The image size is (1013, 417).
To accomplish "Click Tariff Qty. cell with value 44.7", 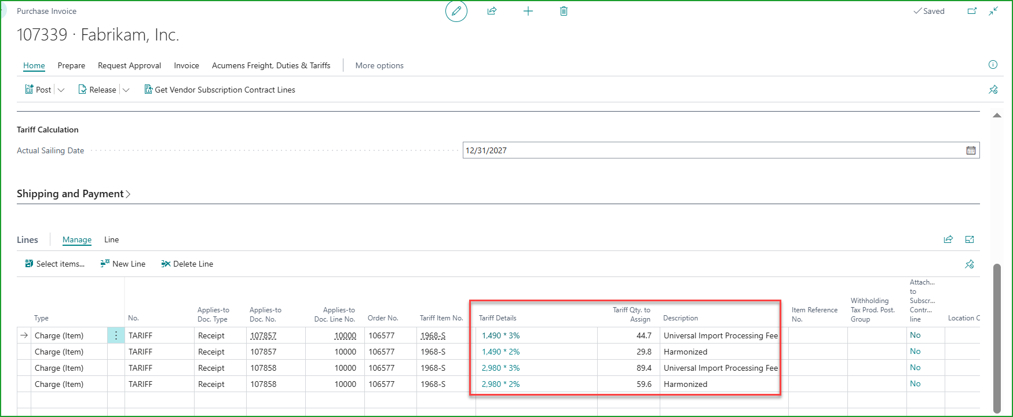I will [629, 335].
